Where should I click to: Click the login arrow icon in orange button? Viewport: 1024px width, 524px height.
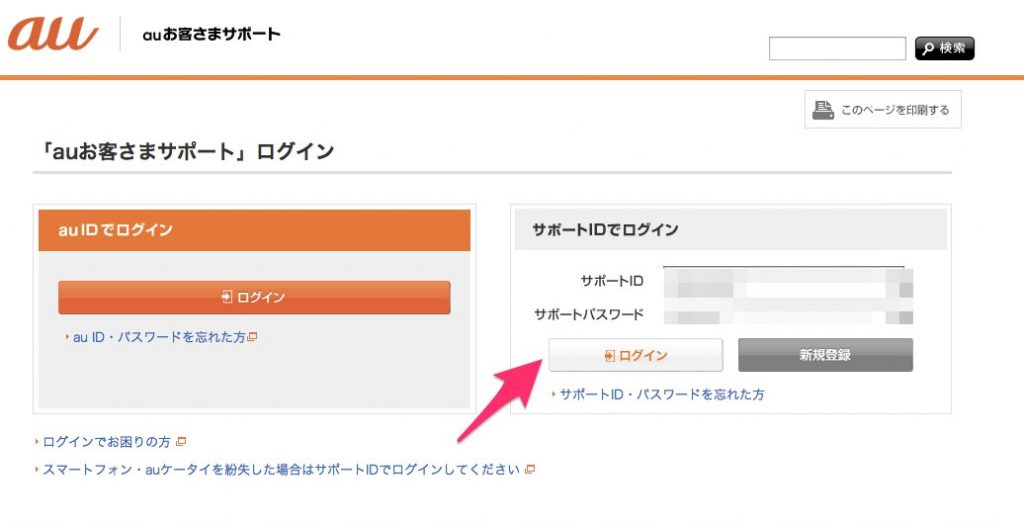pos(227,297)
